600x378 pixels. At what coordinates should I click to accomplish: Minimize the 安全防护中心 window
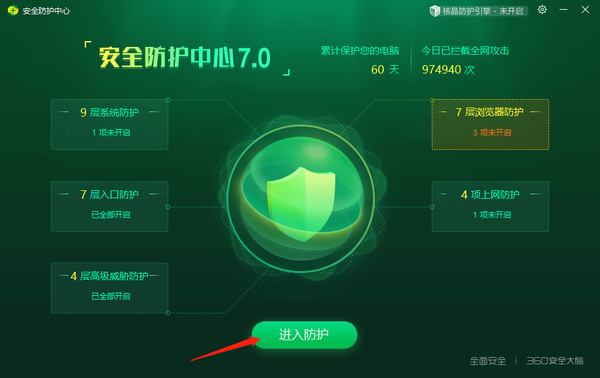pos(563,10)
